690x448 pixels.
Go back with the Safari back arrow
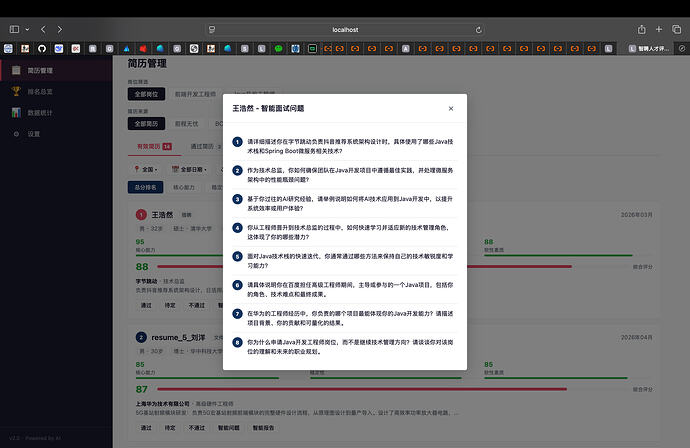click(43, 29)
